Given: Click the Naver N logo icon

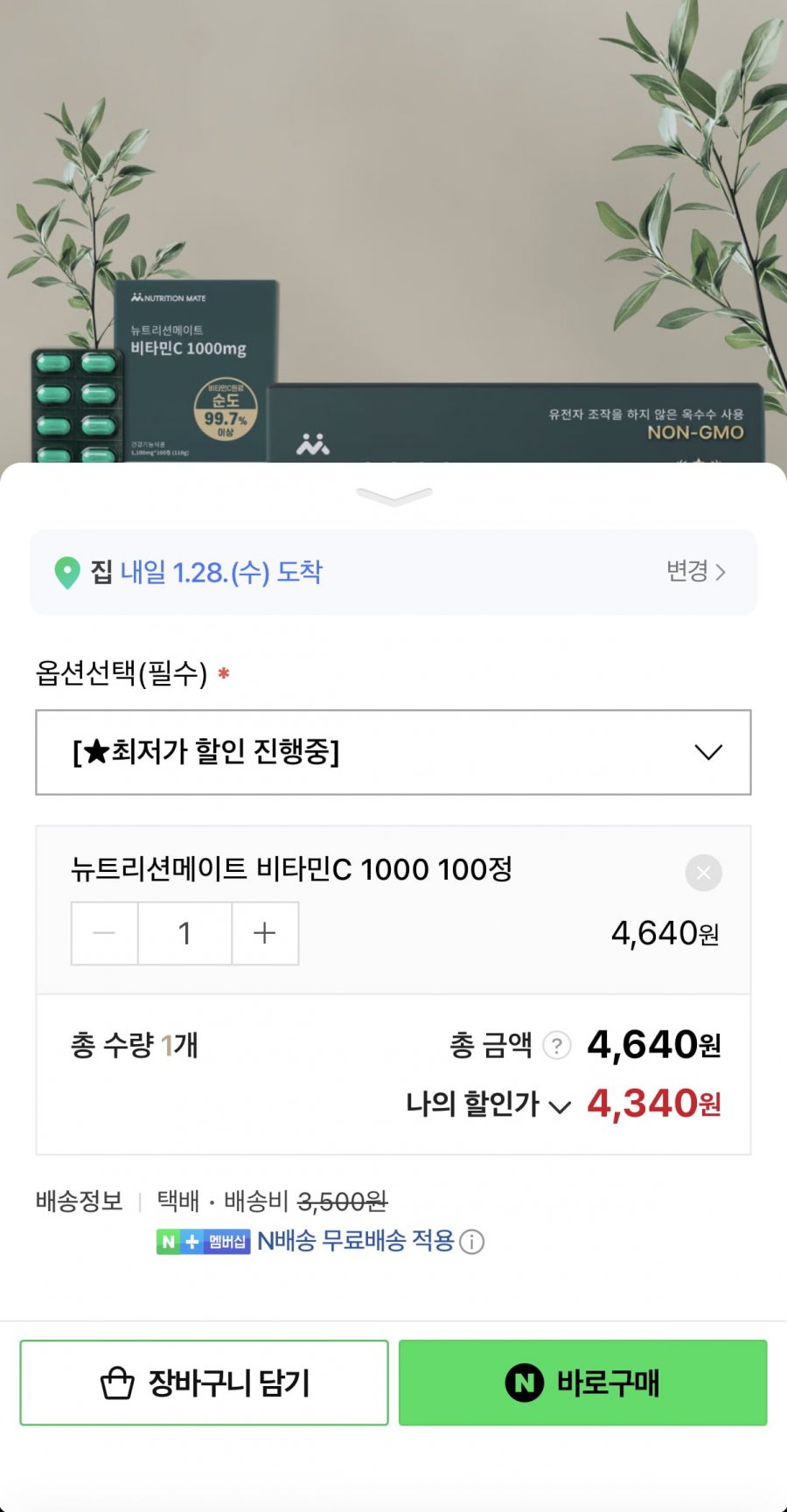Looking at the screenshot, I should pos(525,1383).
